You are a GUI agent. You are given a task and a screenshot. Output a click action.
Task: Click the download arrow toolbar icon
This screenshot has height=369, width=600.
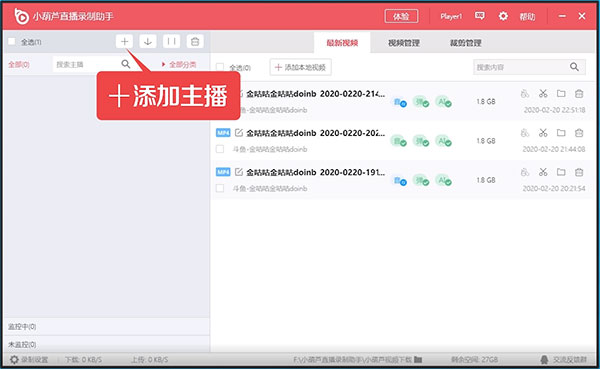[148, 41]
